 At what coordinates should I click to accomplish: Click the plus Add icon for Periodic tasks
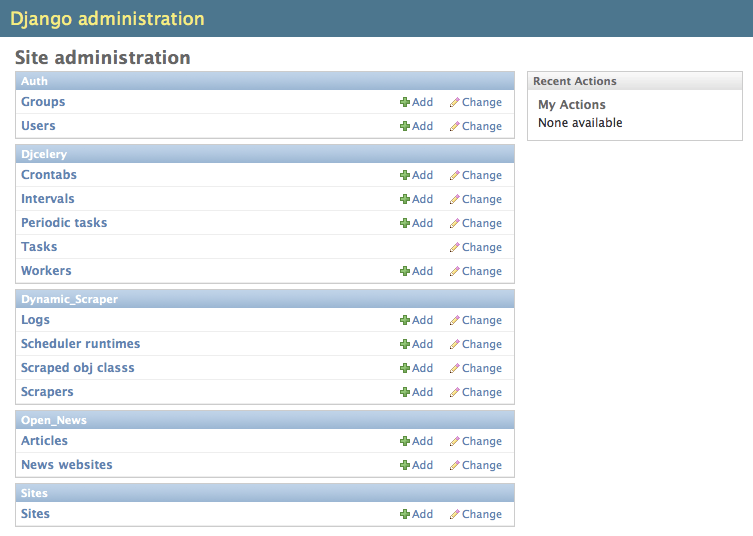pos(405,223)
